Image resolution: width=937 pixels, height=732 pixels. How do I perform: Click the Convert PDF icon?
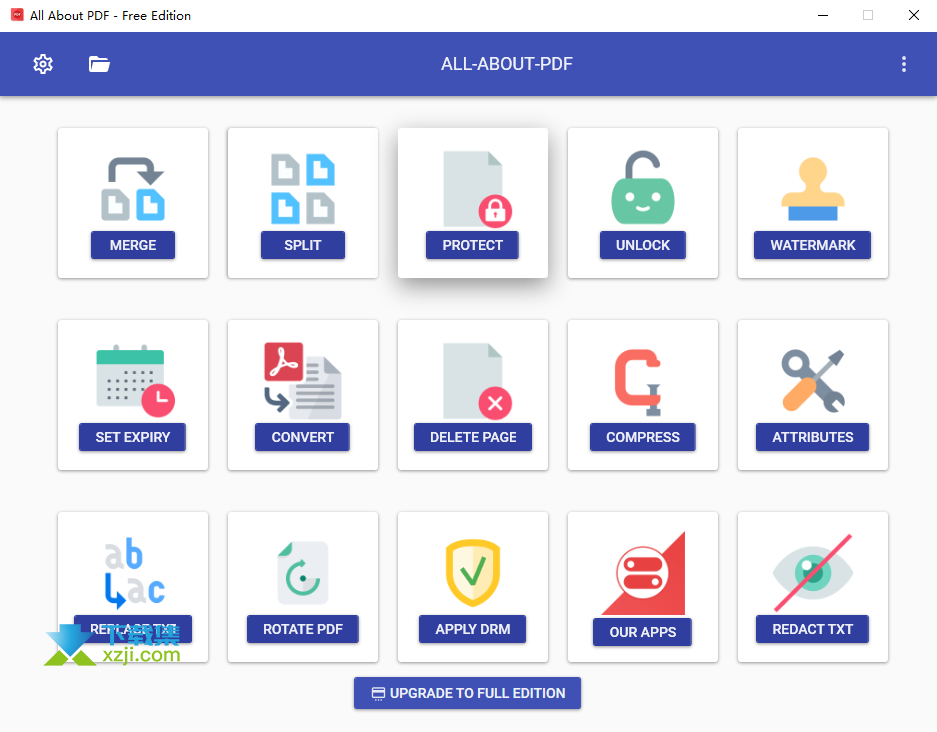click(x=303, y=381)
